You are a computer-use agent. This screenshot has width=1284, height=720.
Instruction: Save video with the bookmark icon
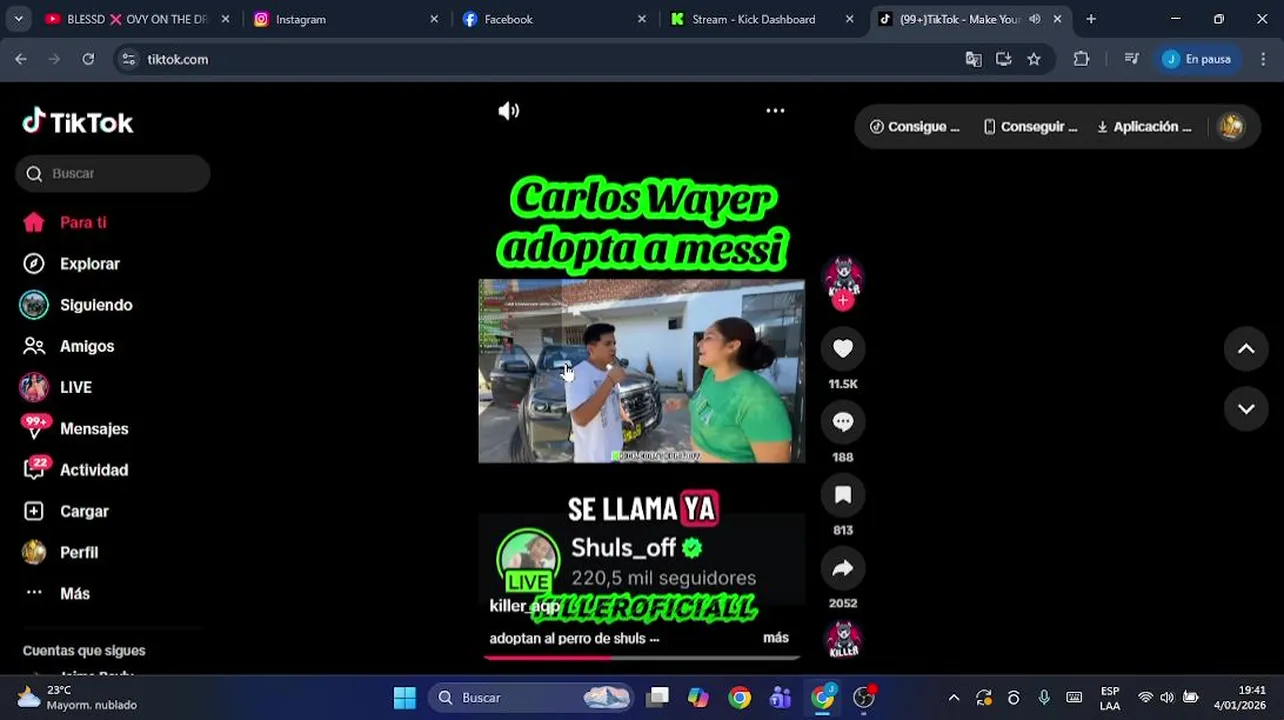pyautogui.click(x=843, y=494)
